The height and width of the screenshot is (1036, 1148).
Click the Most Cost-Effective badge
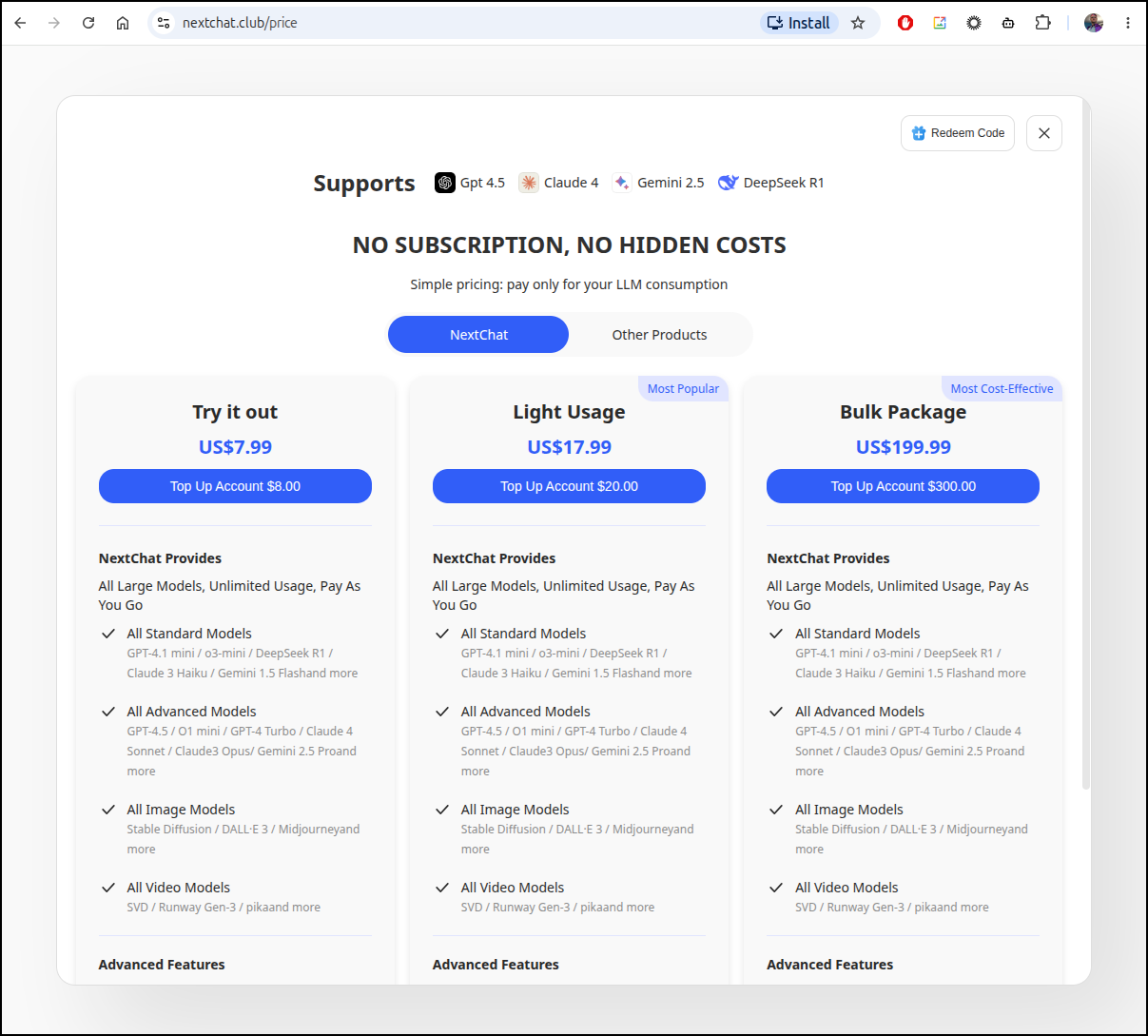(x=1002, y=389)
